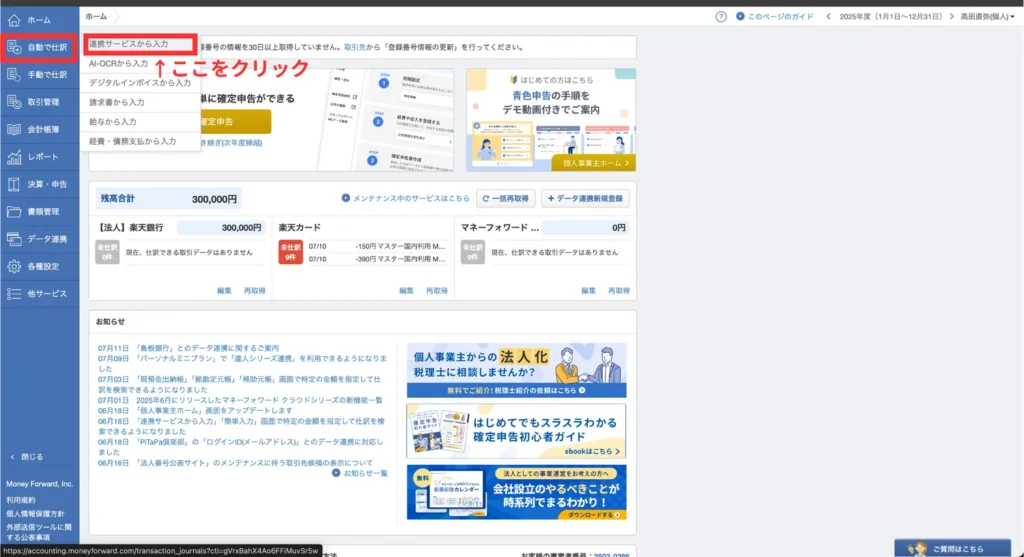The width and height of the screenshot is (1024, 557).
Task: Click the 取引管理 sidebar icon
Action: [14, 103]
